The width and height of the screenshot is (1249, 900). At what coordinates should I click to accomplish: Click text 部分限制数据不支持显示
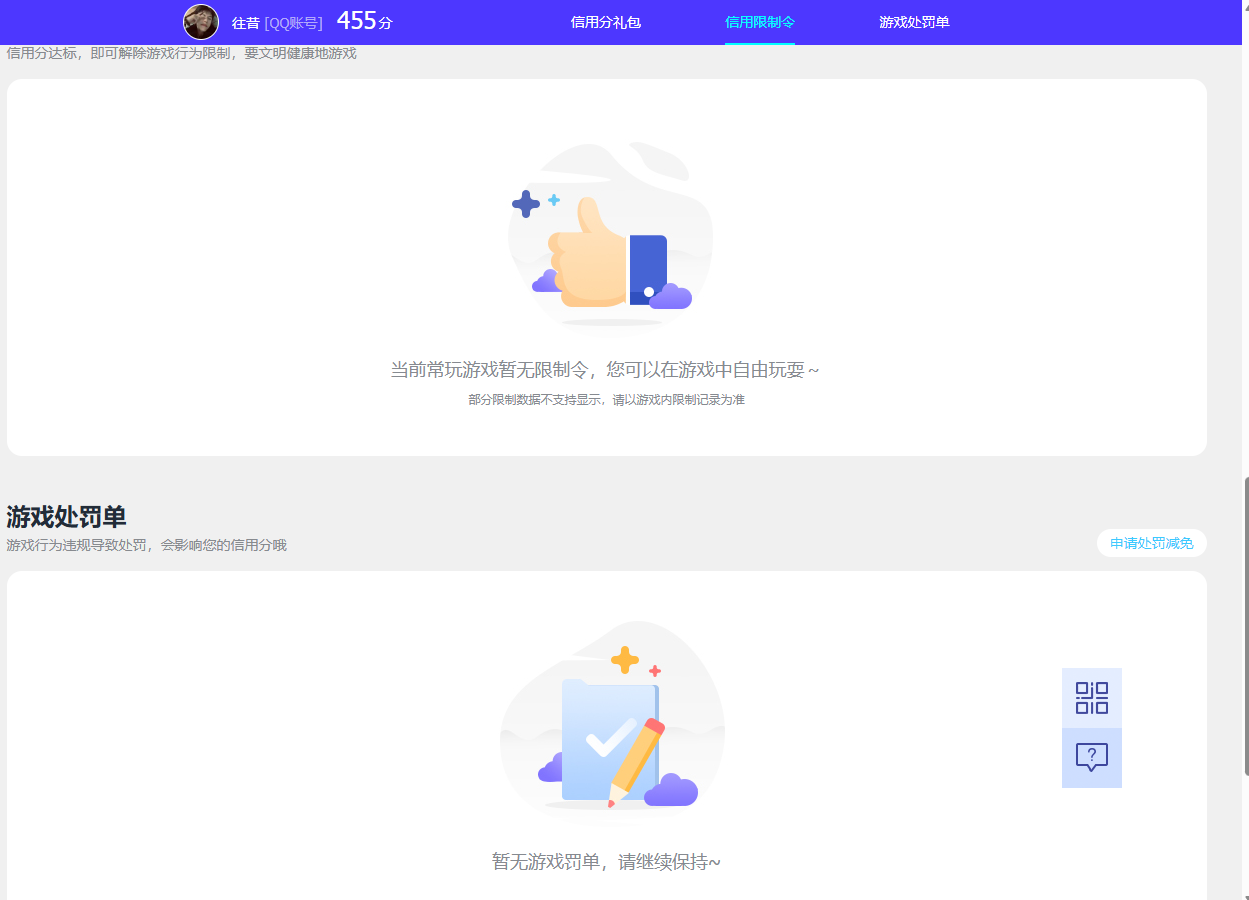click(x=536, y=400)
